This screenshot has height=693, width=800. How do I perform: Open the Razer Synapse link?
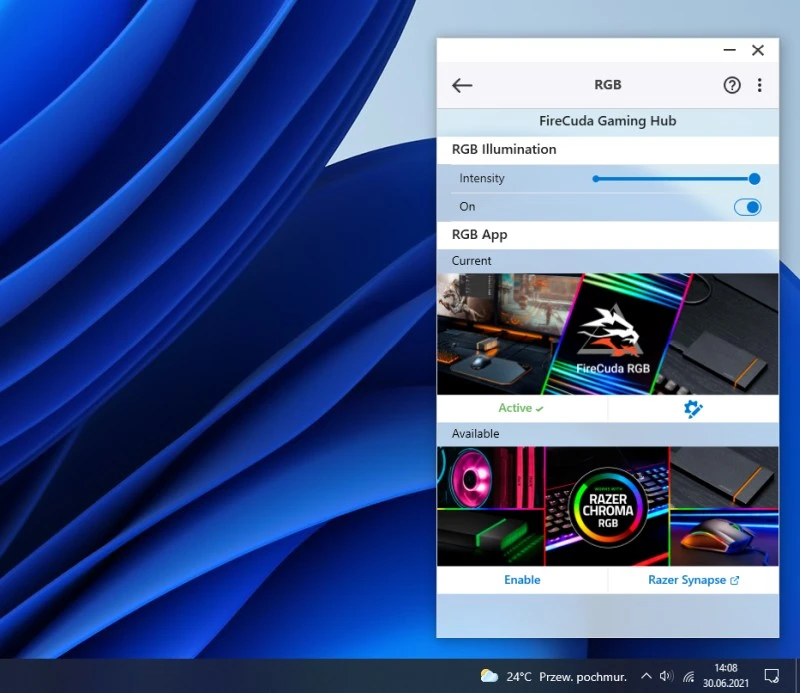click(x=686, y=580)
